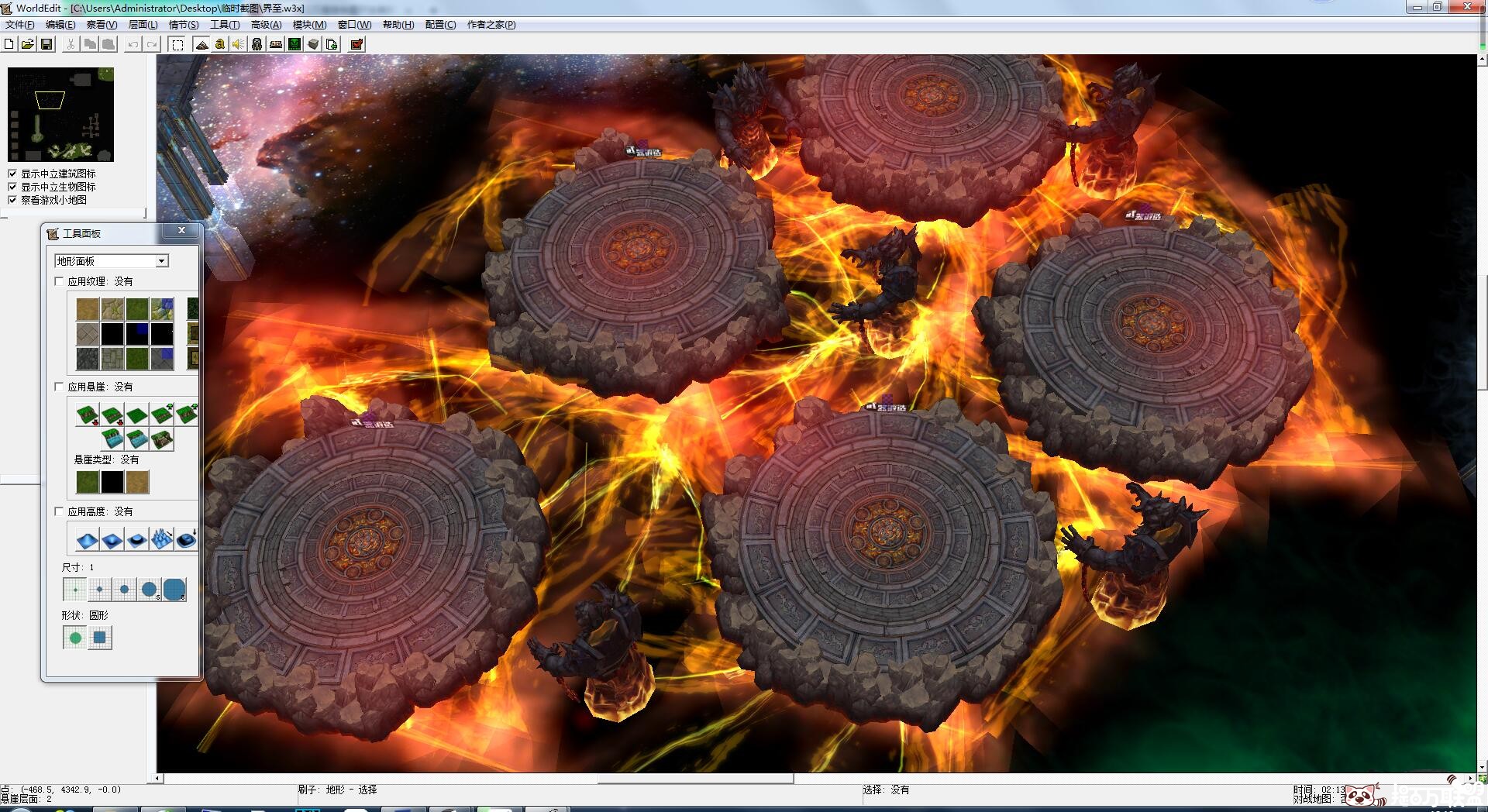This screenshot has height=812, width=1488.
Task: Open the Trigger Editor toolbar icon
Action: point(220,44)
